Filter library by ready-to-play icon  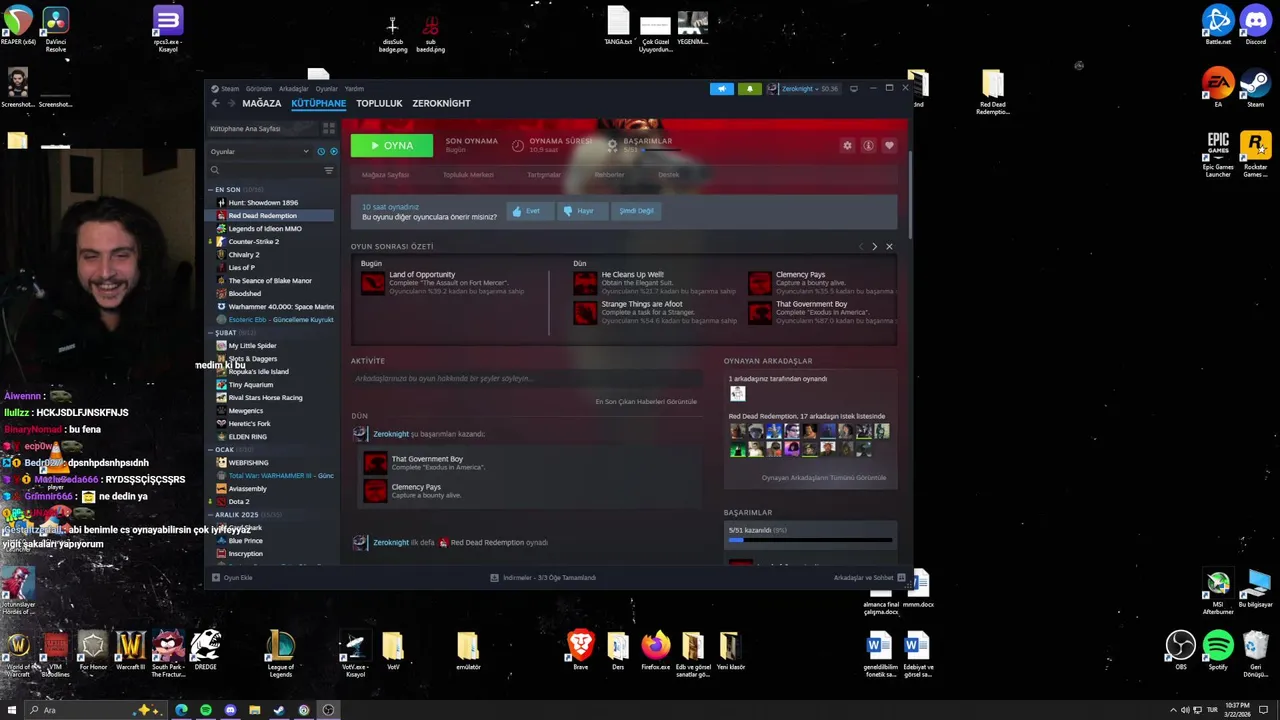coord(333,151)
